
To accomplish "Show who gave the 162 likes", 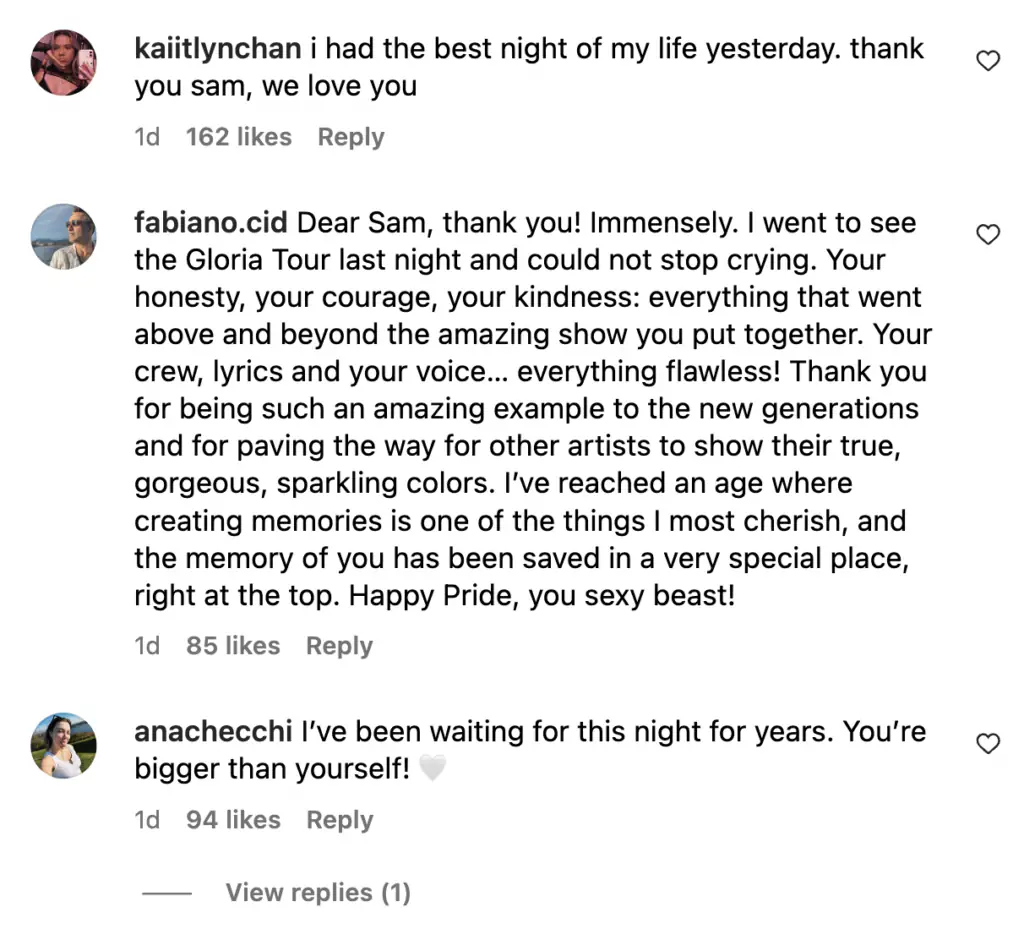I will pyautogui.click(x=239, y=137).
